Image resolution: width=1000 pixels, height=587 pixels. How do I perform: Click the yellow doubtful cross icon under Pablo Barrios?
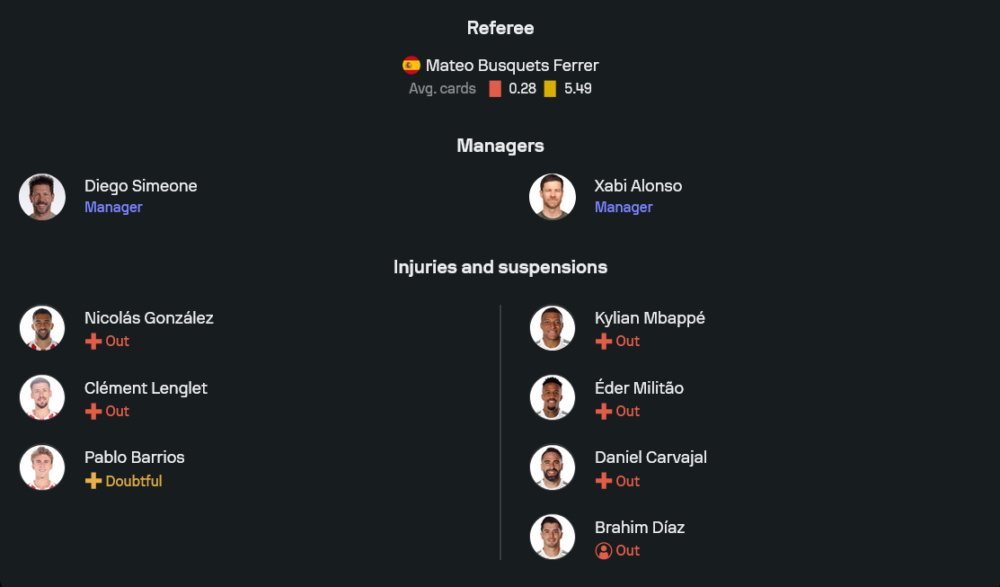pyautogui.click(x=93, y=481)
